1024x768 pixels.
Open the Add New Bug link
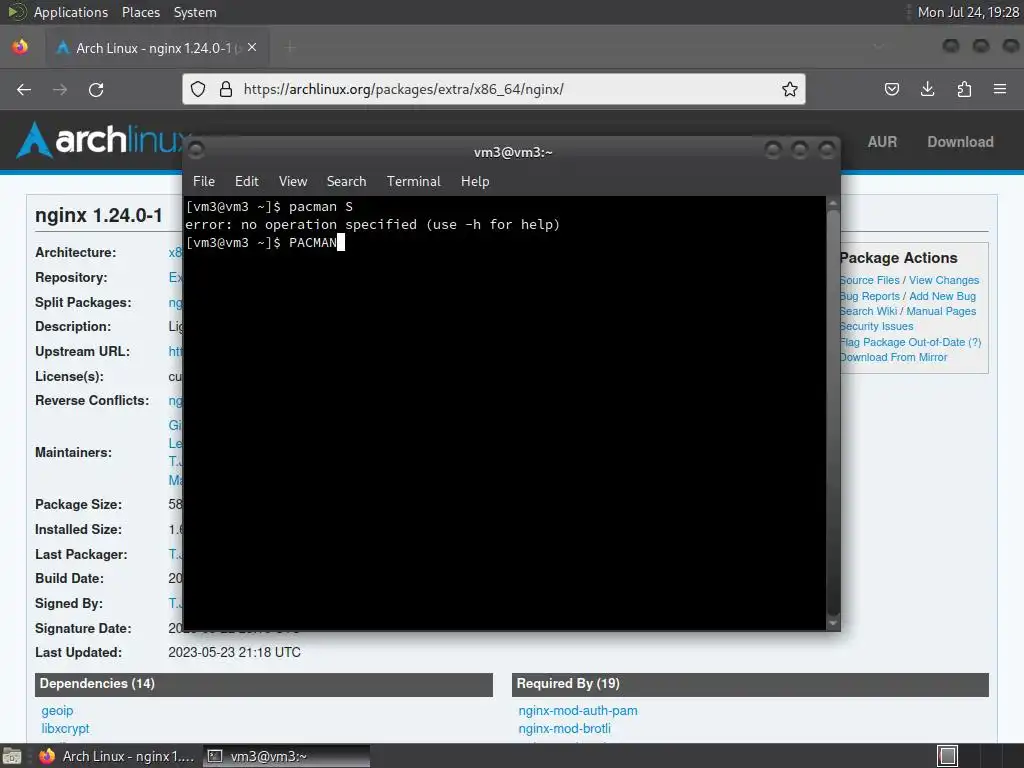[x=942, y=296]
